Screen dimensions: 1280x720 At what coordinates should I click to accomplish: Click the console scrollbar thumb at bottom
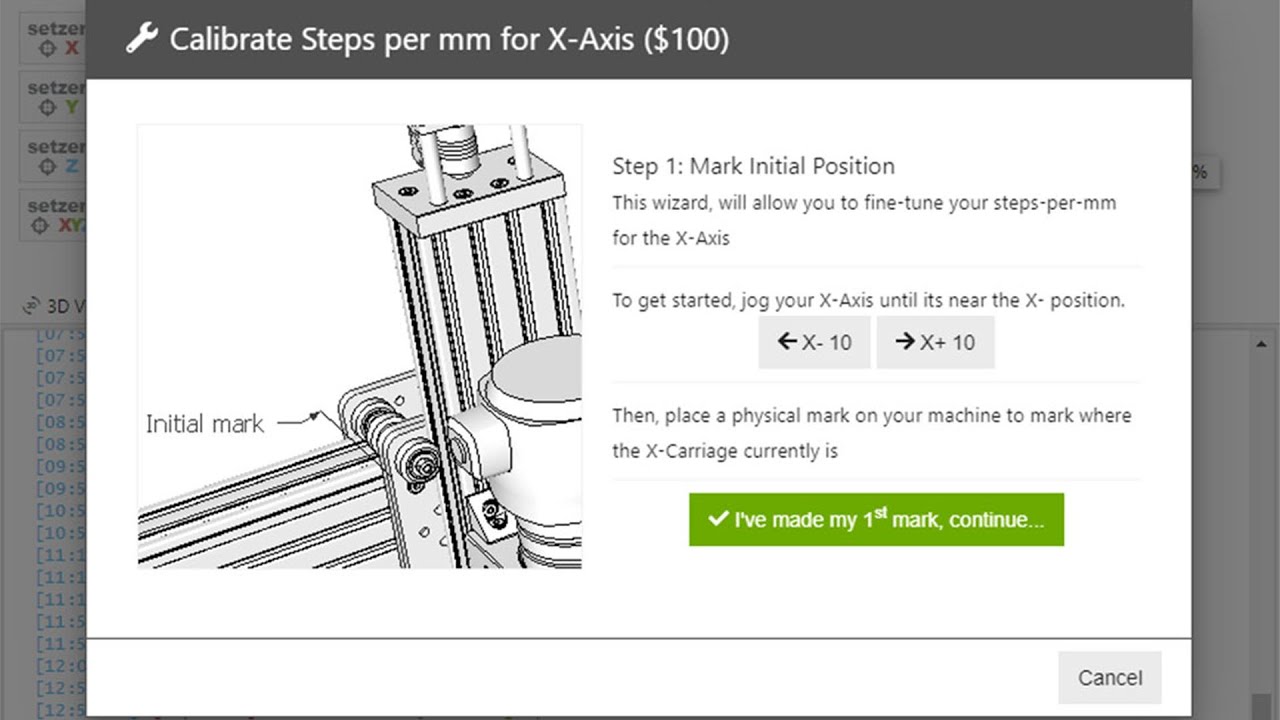[x=1261, y=706]
